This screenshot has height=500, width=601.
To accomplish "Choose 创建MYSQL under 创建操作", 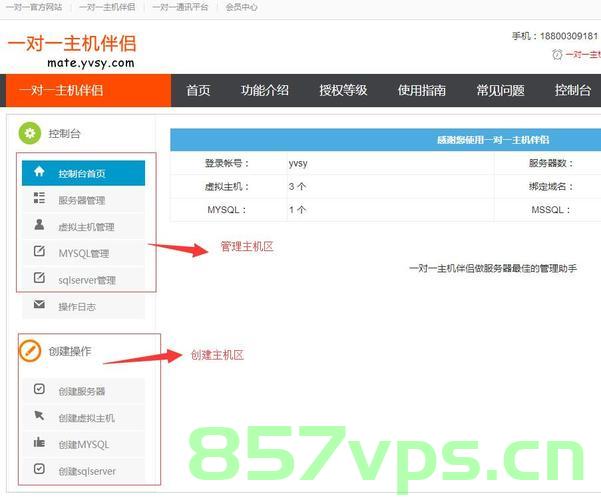I will [83, 444].
